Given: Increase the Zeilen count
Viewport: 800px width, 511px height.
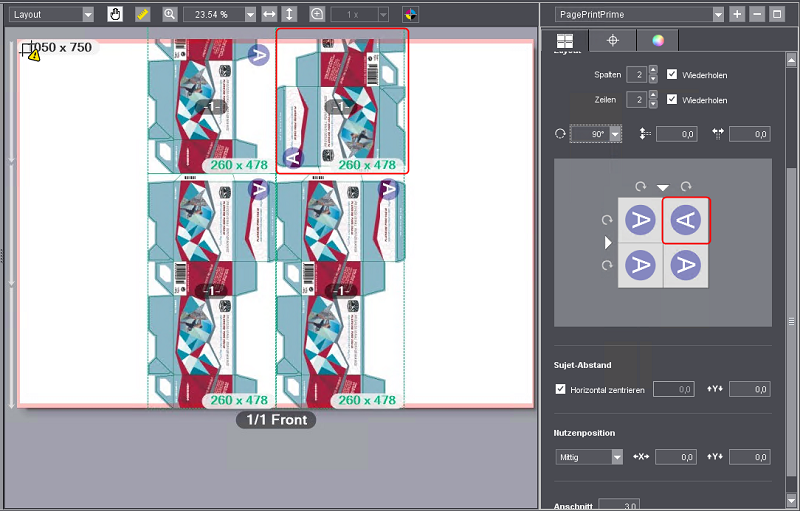Looking at the screenshot, I should (653, 95).
